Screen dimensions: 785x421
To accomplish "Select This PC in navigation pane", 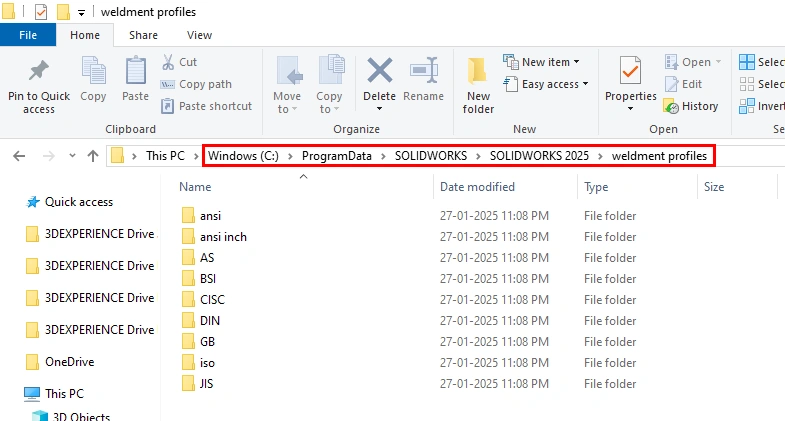I will [65, 393].
